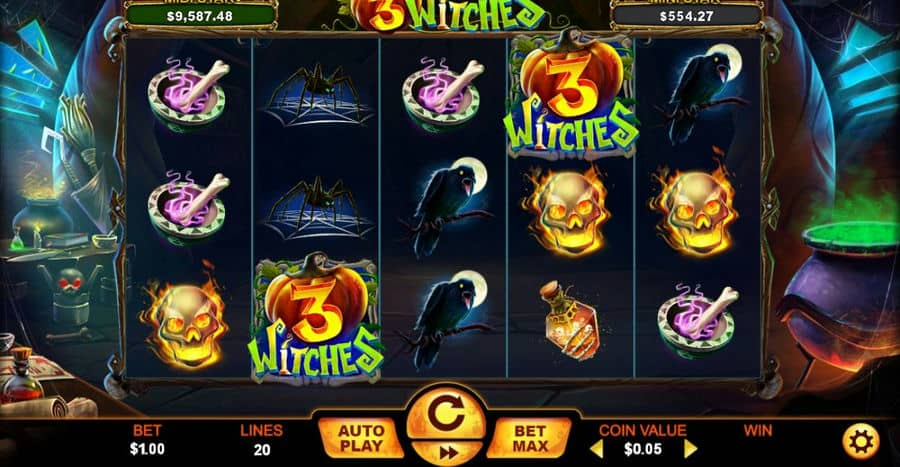900x467 pixels.
Task: Click the Lines value showing 20
Action: (x=262, y=450)
